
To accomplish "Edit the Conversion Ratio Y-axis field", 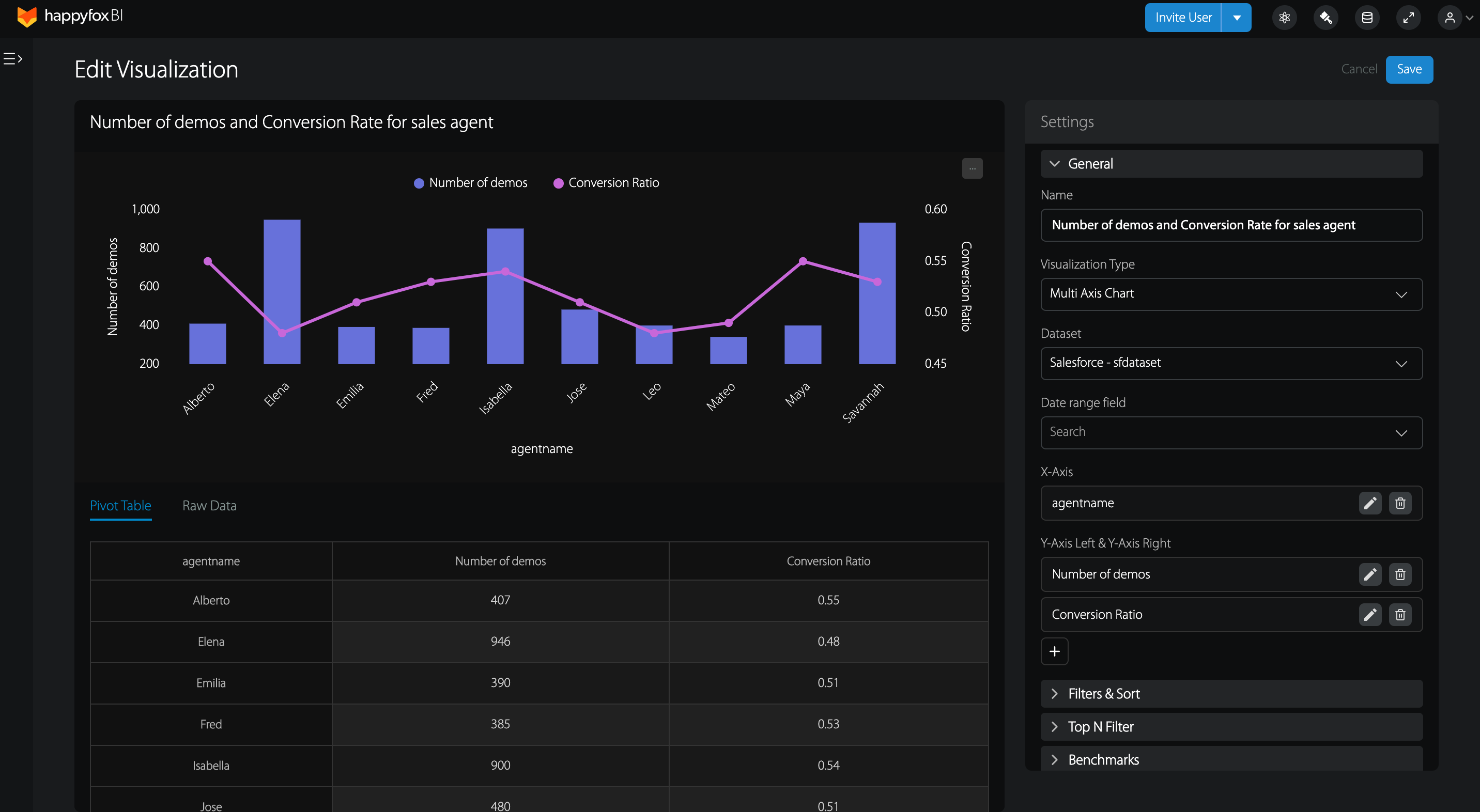I will 1370,615.
